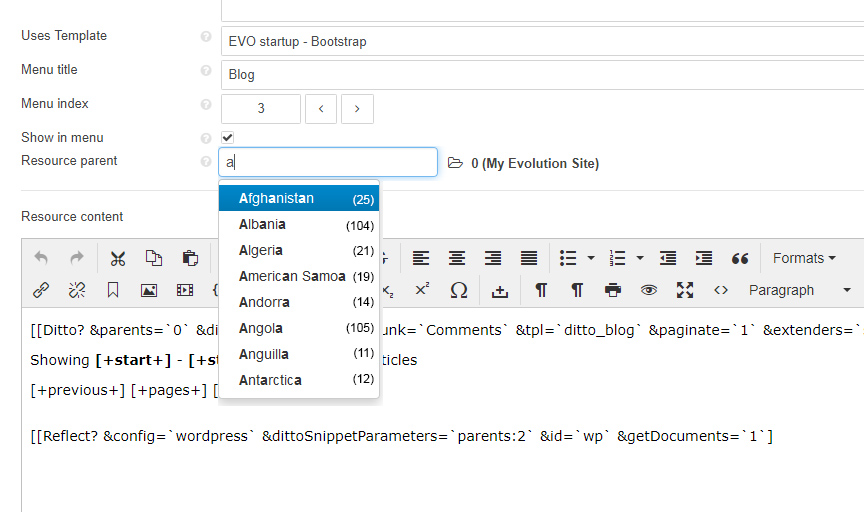Choose Angola from suggestions

pyautogui.click(x=299, y=328)
